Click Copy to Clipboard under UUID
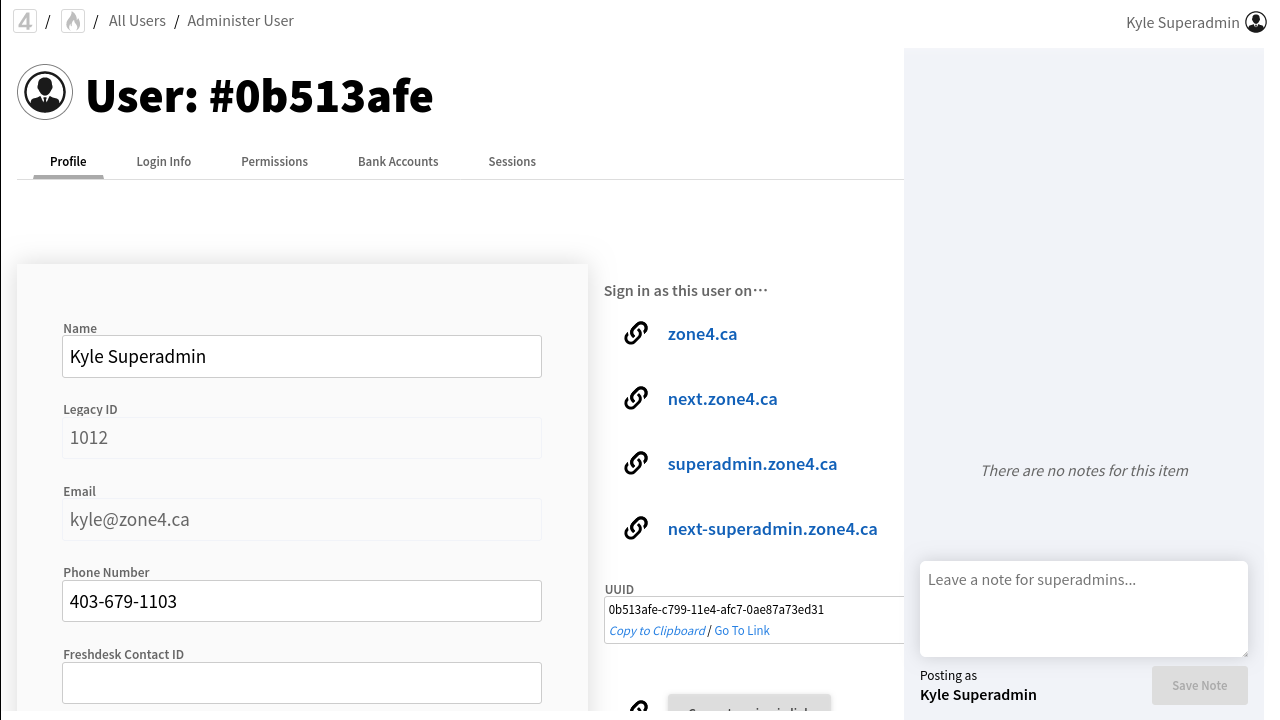 click(x=656, y=631)
